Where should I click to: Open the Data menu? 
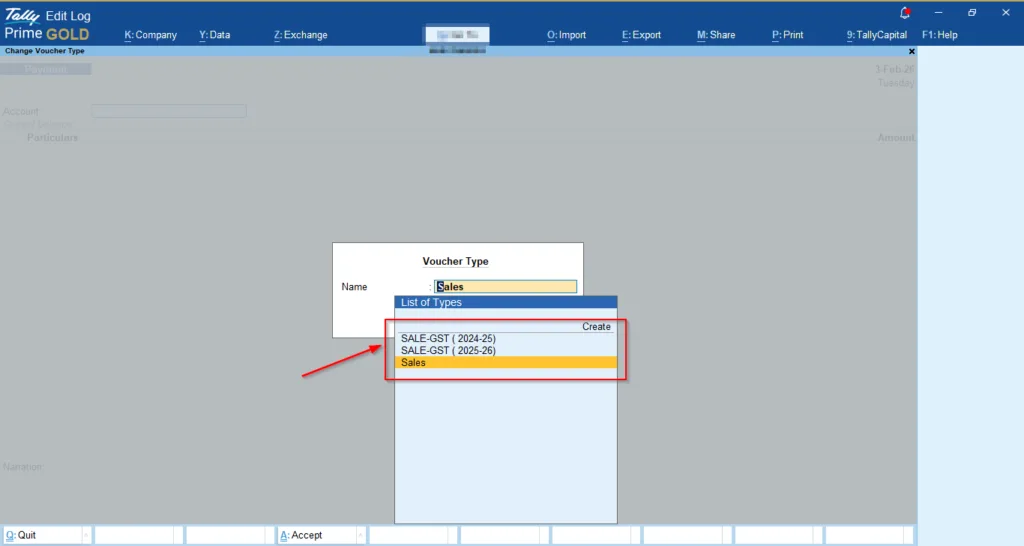click(214, 35)
